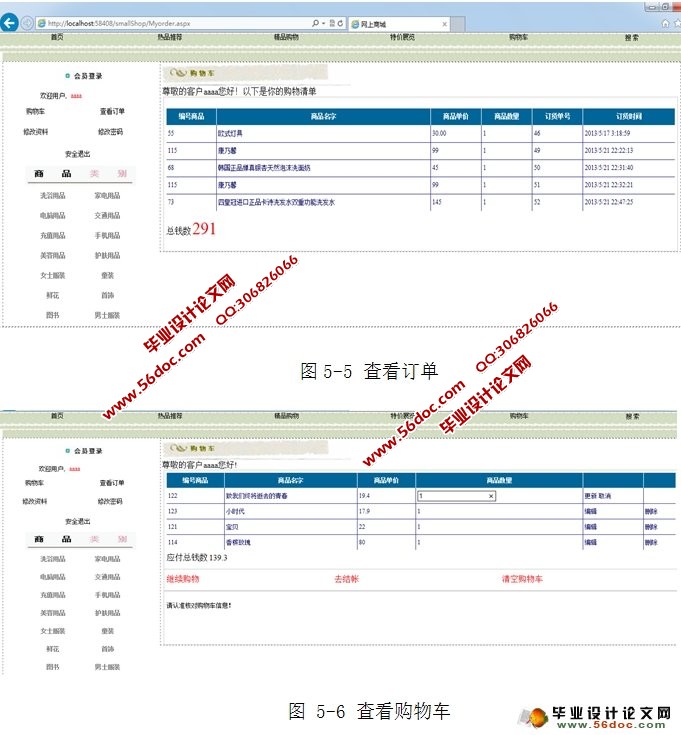The width and height of the screenshot is (681, 735).
Task: Clear the quantity field using its X icon
Action: tap(490, 496)
